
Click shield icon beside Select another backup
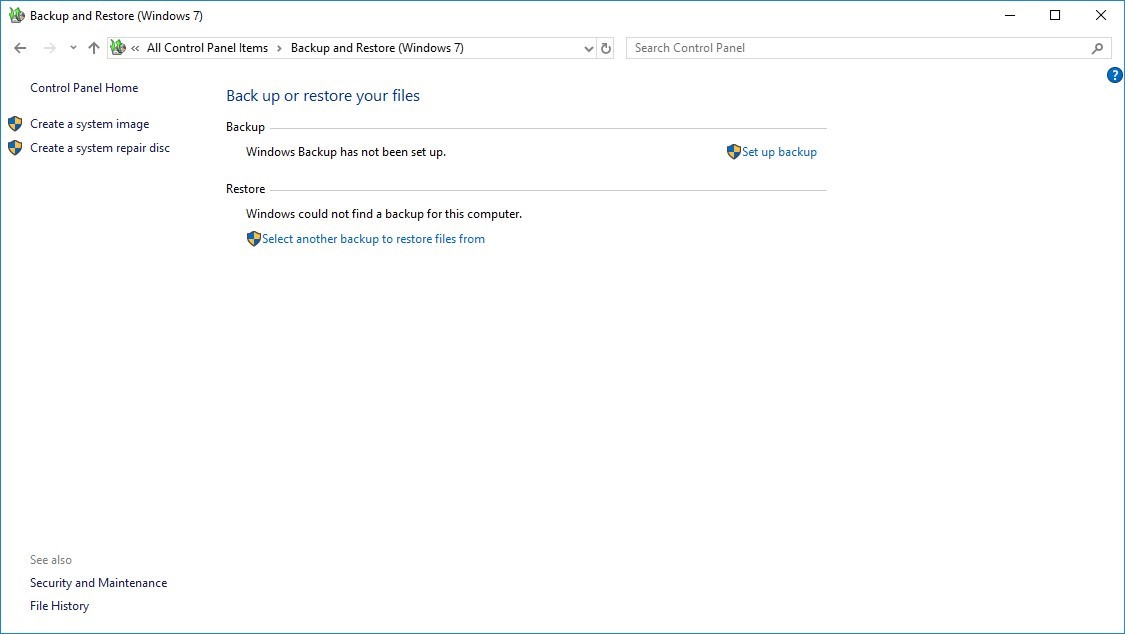[x=253, y=239]
